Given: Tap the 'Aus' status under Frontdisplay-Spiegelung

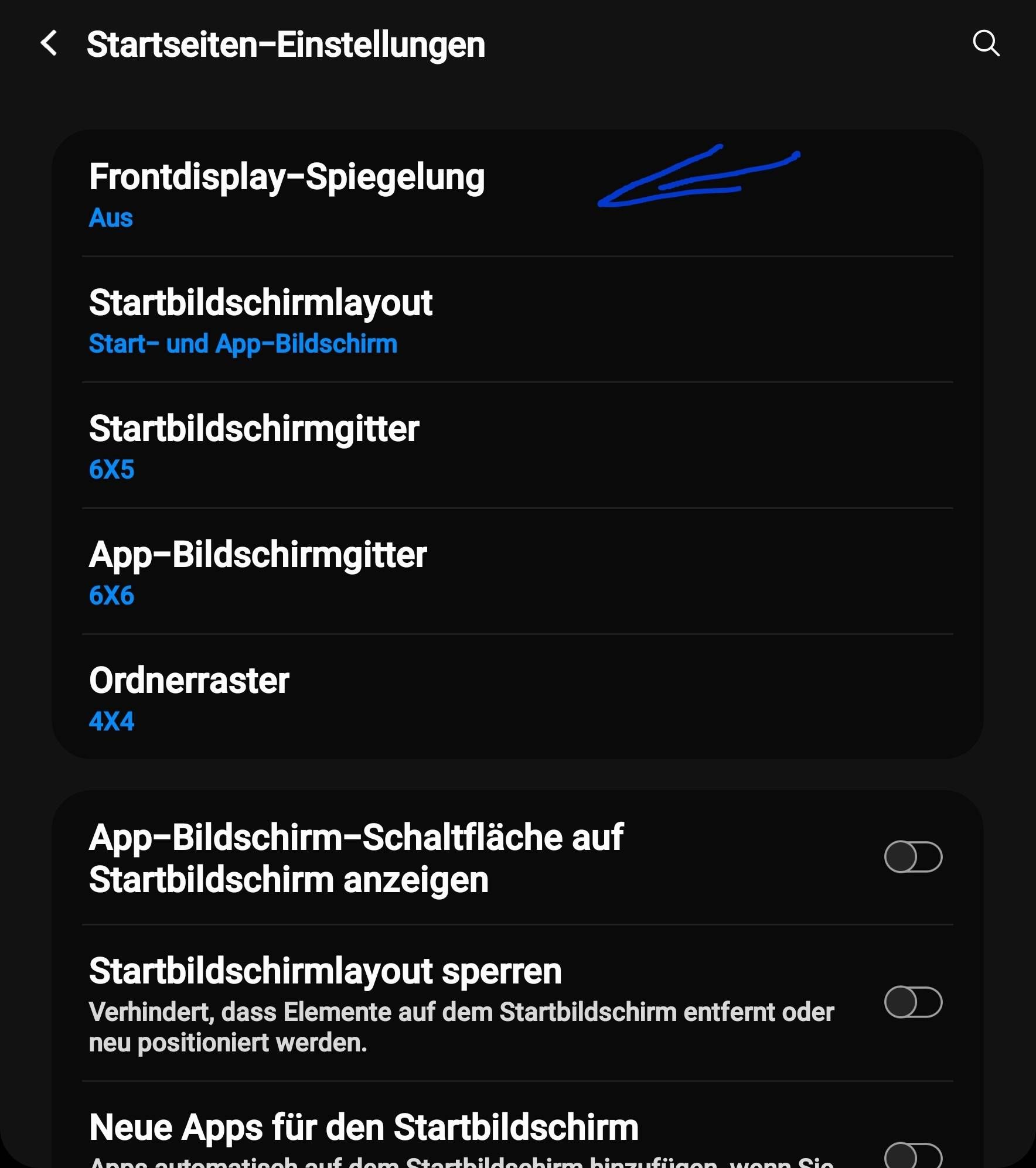Looking at the screenshot, I should [x=111, y=218].
